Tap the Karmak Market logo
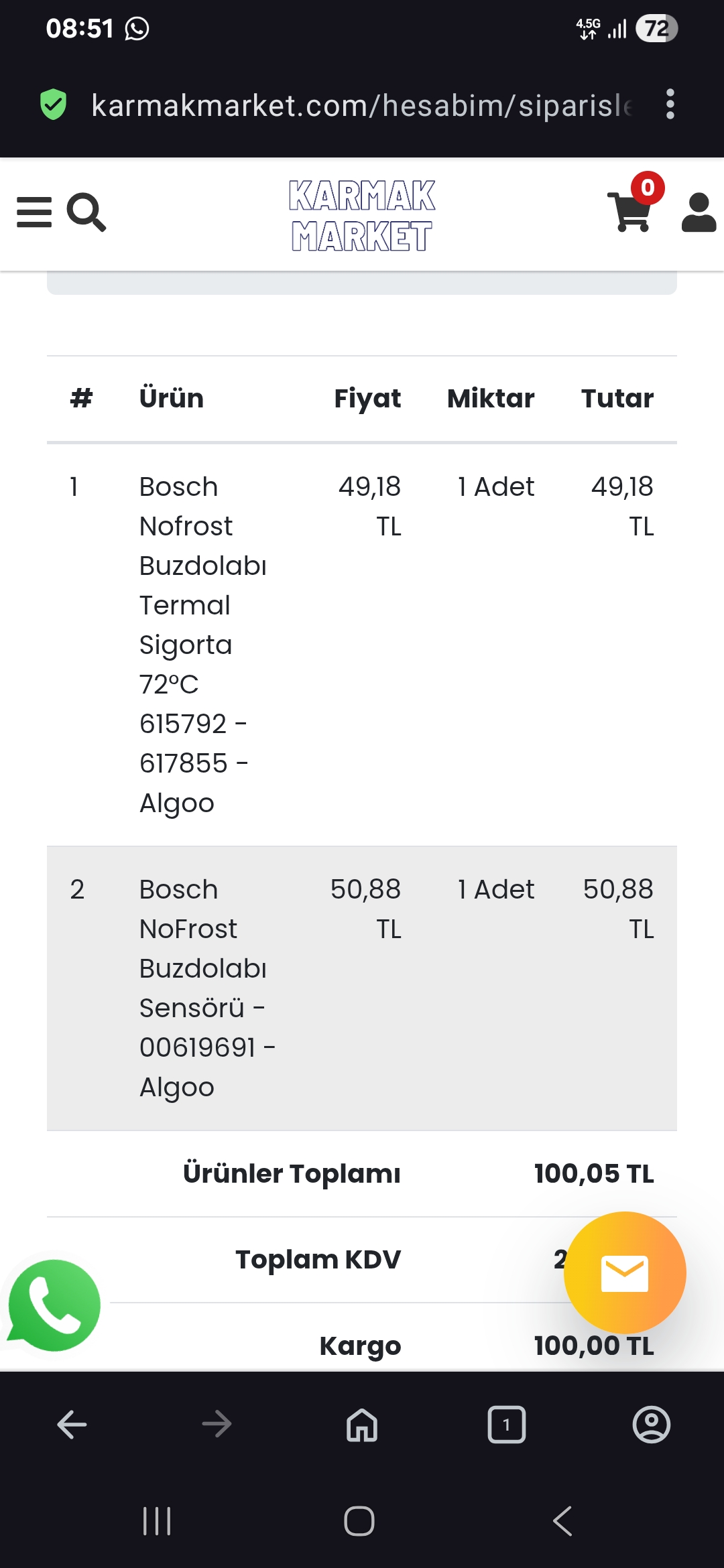The width and height of the screenshot is (724, 1568). (362, 215)
